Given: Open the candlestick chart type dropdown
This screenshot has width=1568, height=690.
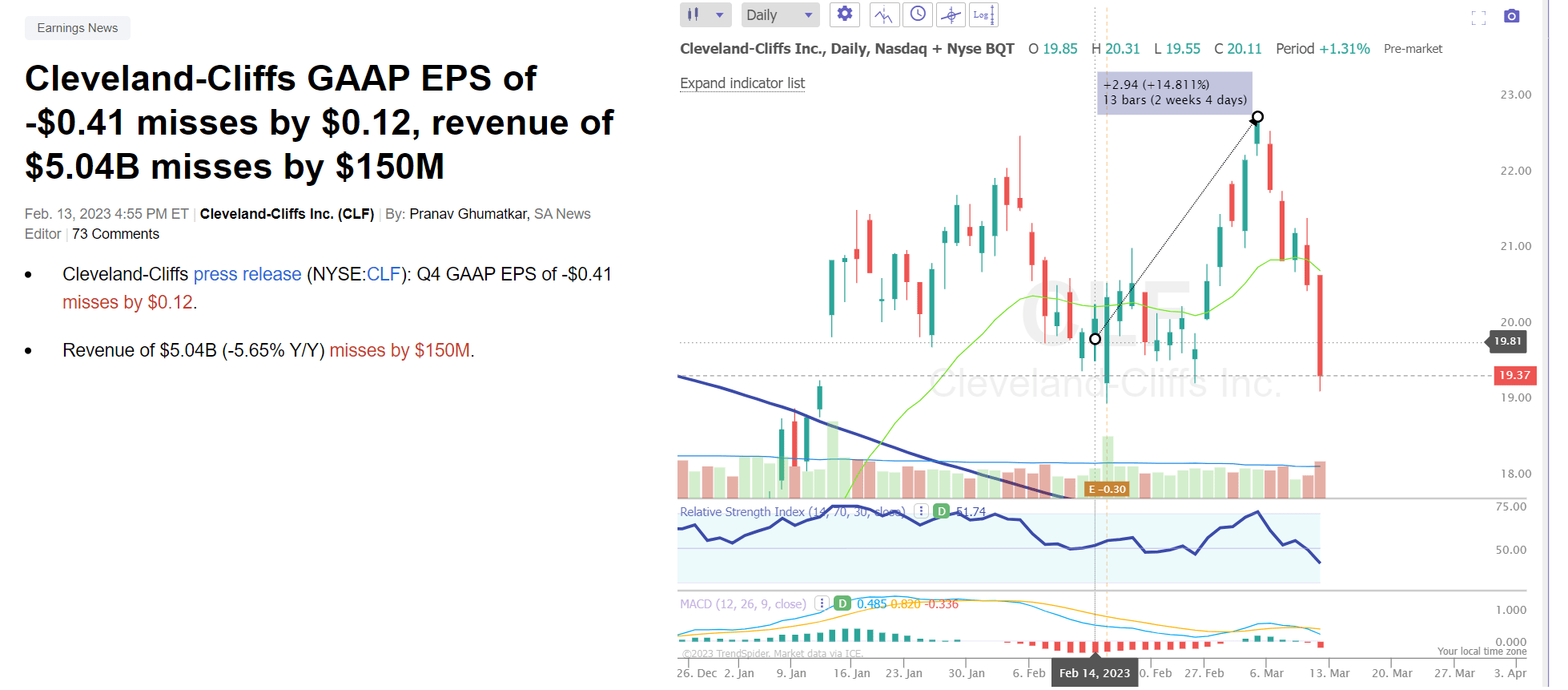Looking at the screenshot, I should (x=706, y=14).
